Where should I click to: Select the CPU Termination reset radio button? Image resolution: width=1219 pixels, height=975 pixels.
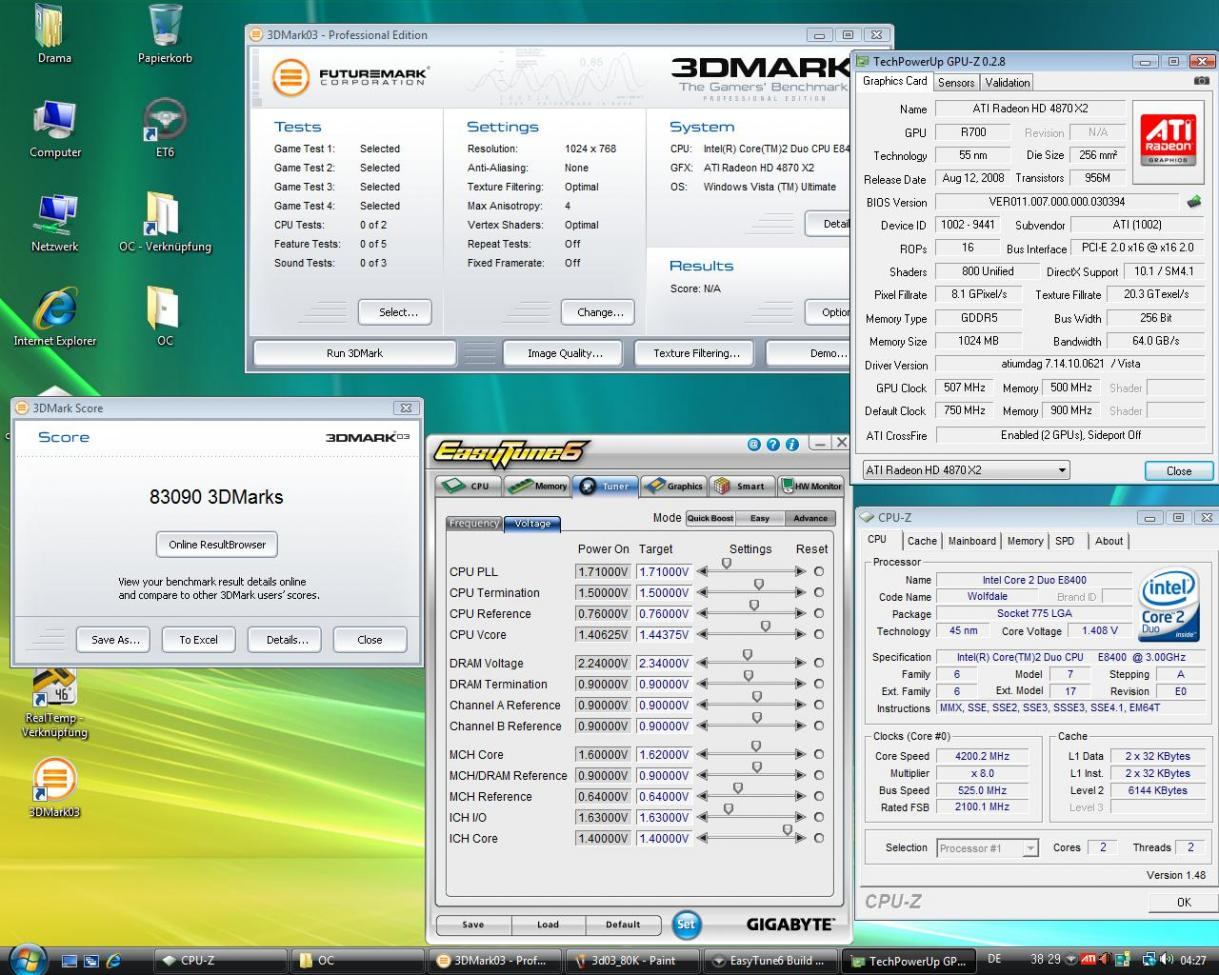820,592
